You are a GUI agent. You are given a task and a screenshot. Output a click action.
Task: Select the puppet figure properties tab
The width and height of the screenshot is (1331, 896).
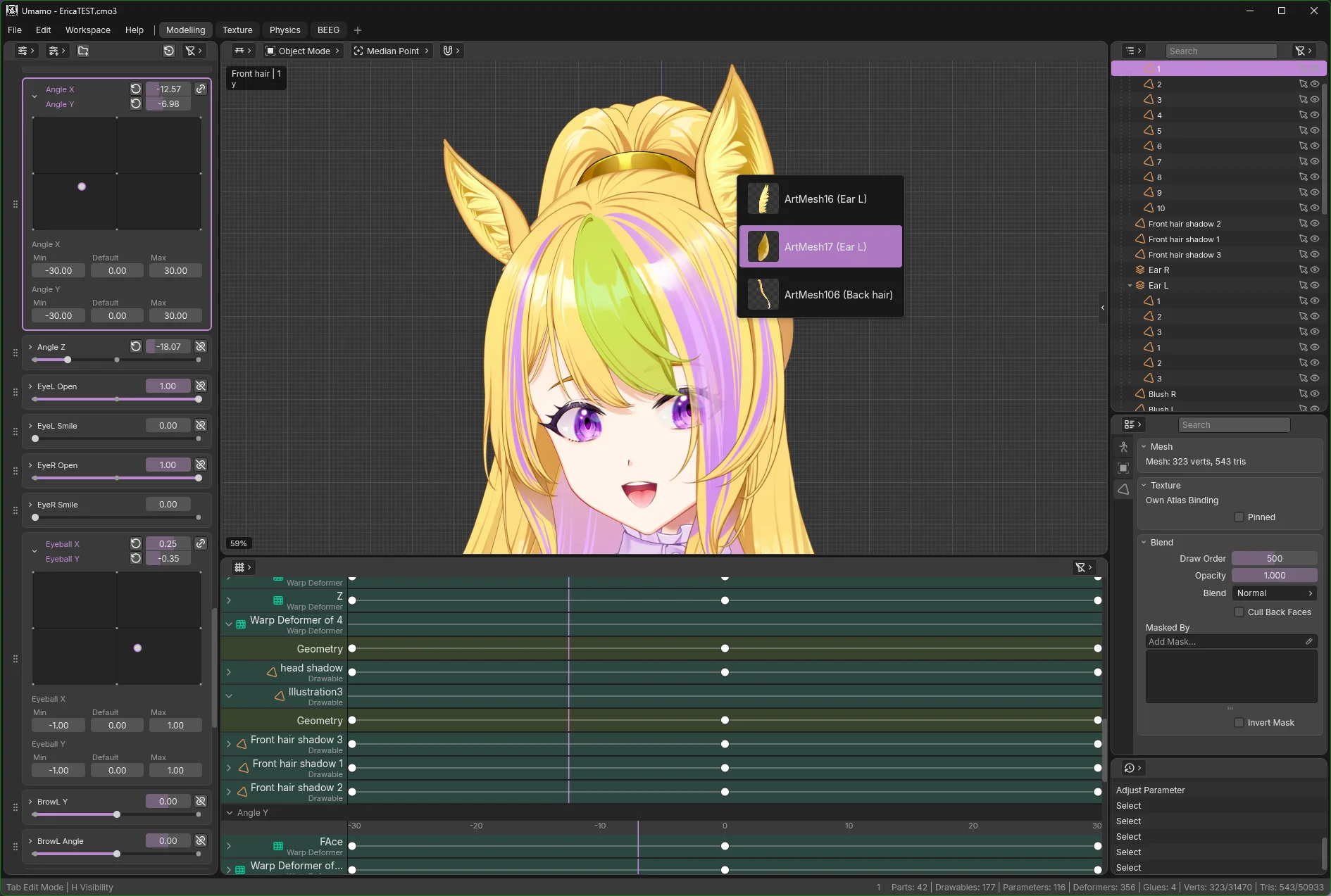1123,447
